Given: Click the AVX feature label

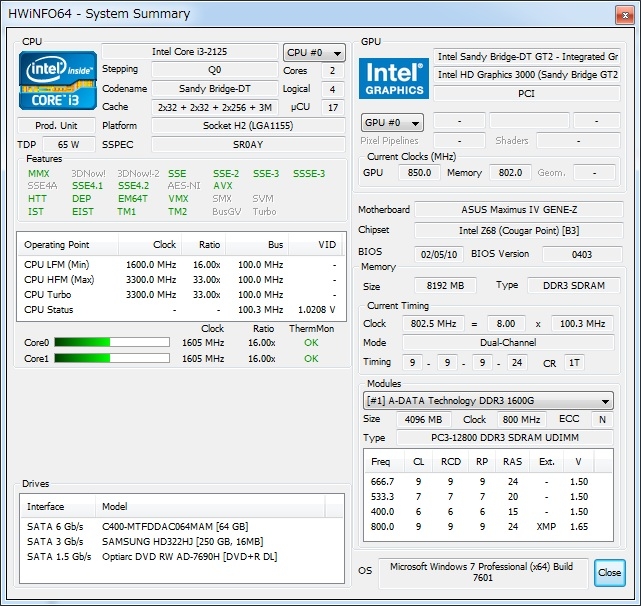Looking at the screenshot, I should coord(223,186).
